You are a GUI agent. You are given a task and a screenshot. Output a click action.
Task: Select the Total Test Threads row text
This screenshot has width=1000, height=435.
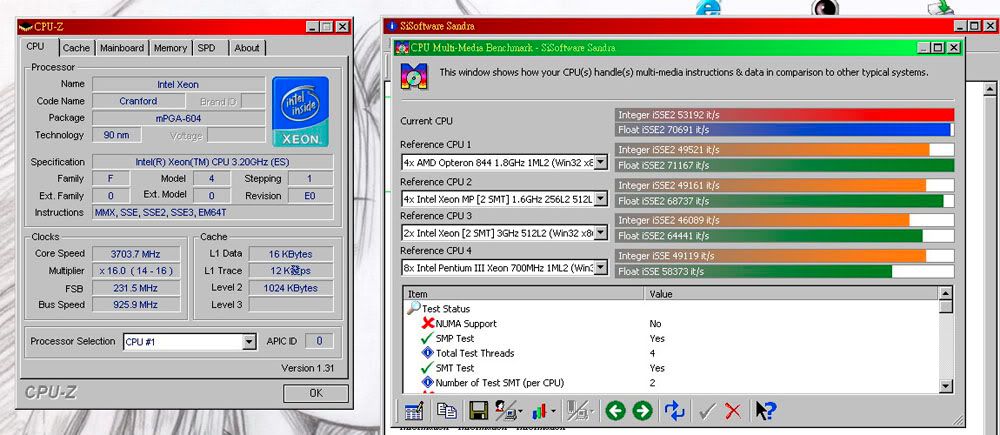[x=474, y=353]
